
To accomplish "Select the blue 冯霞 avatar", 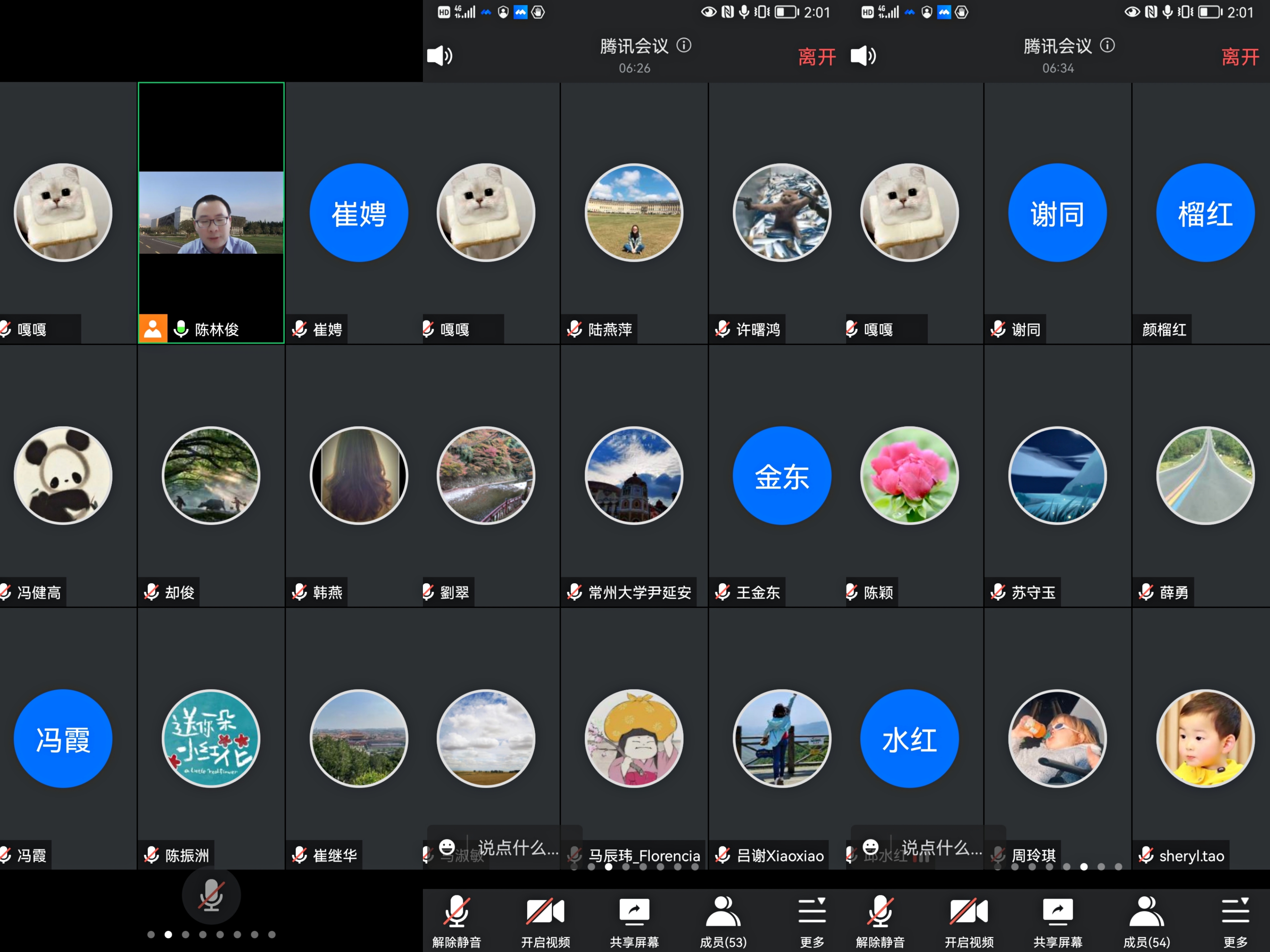I will [63, 738].
